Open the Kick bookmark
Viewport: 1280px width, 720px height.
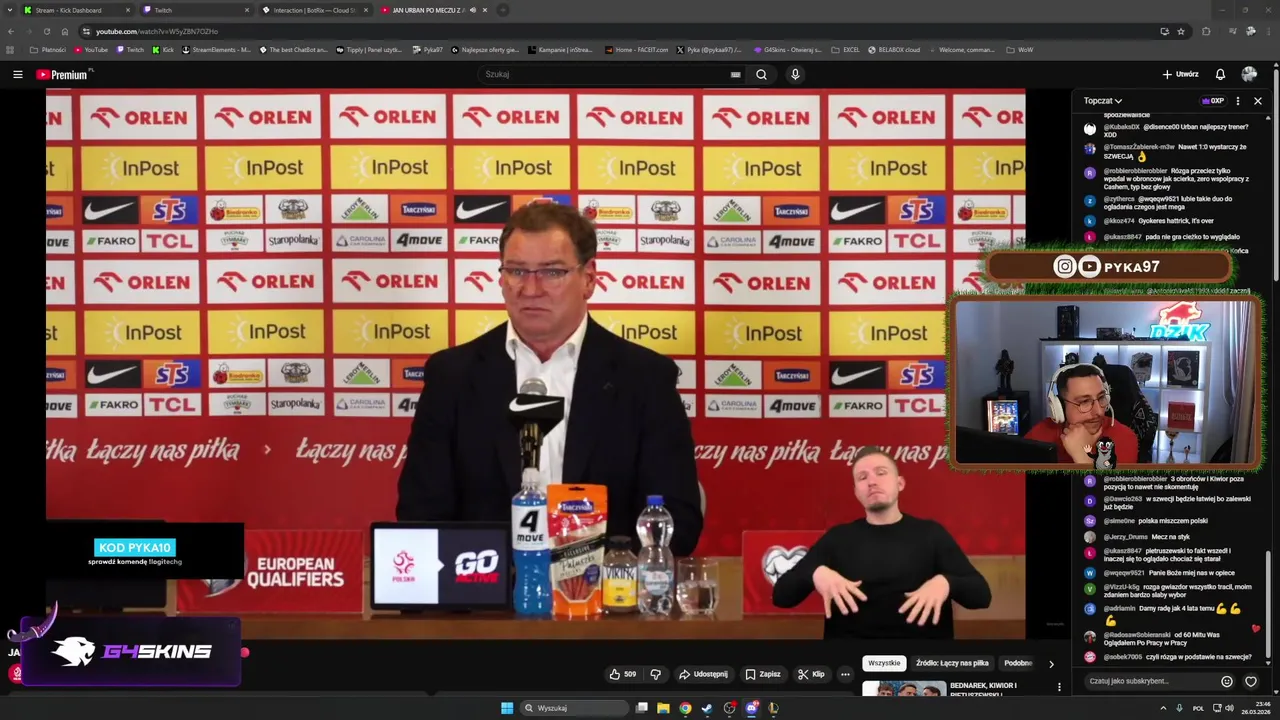[163, 49]
